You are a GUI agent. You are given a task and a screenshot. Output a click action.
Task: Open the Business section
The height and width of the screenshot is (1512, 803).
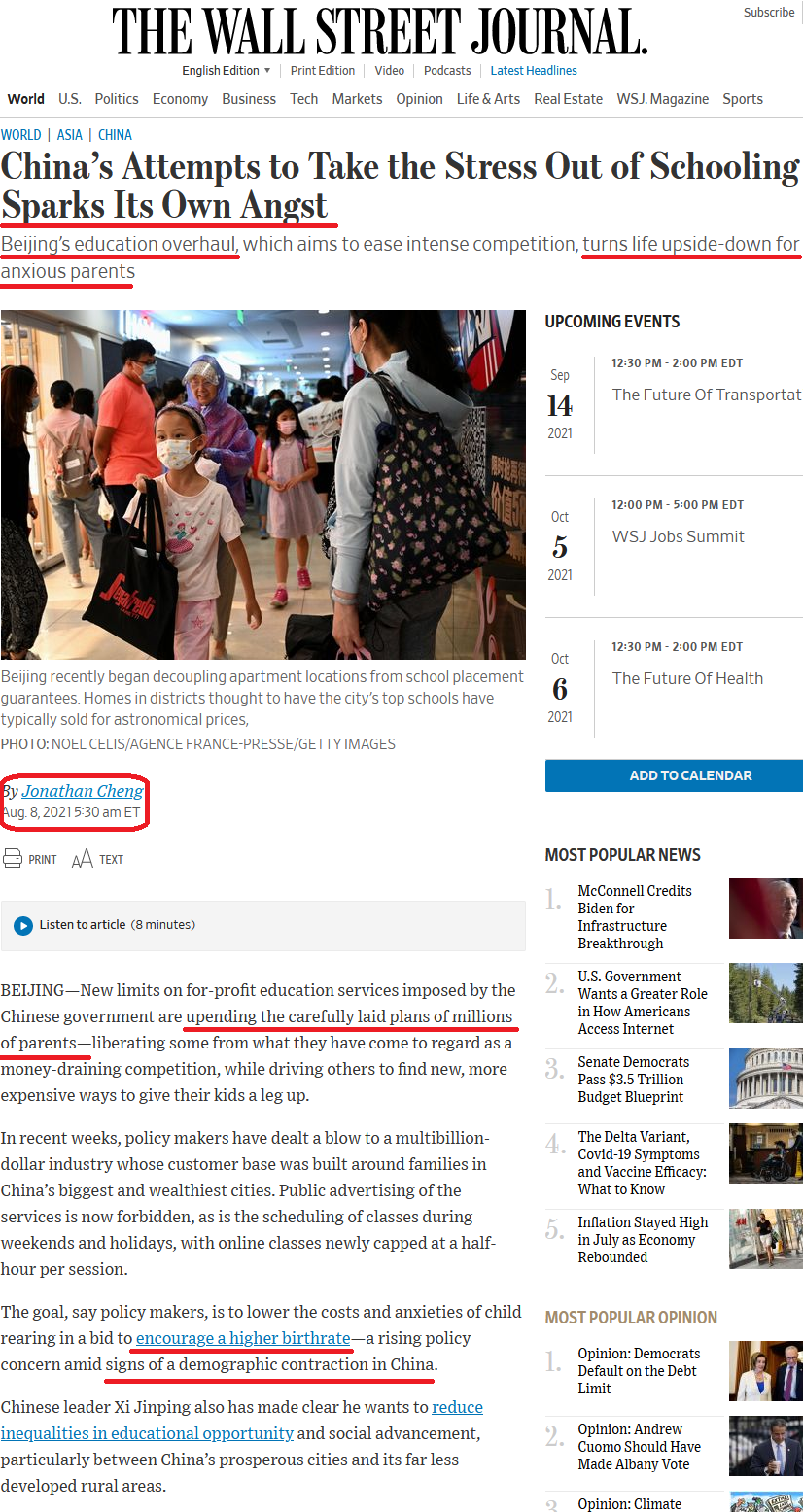click(249, 99)
